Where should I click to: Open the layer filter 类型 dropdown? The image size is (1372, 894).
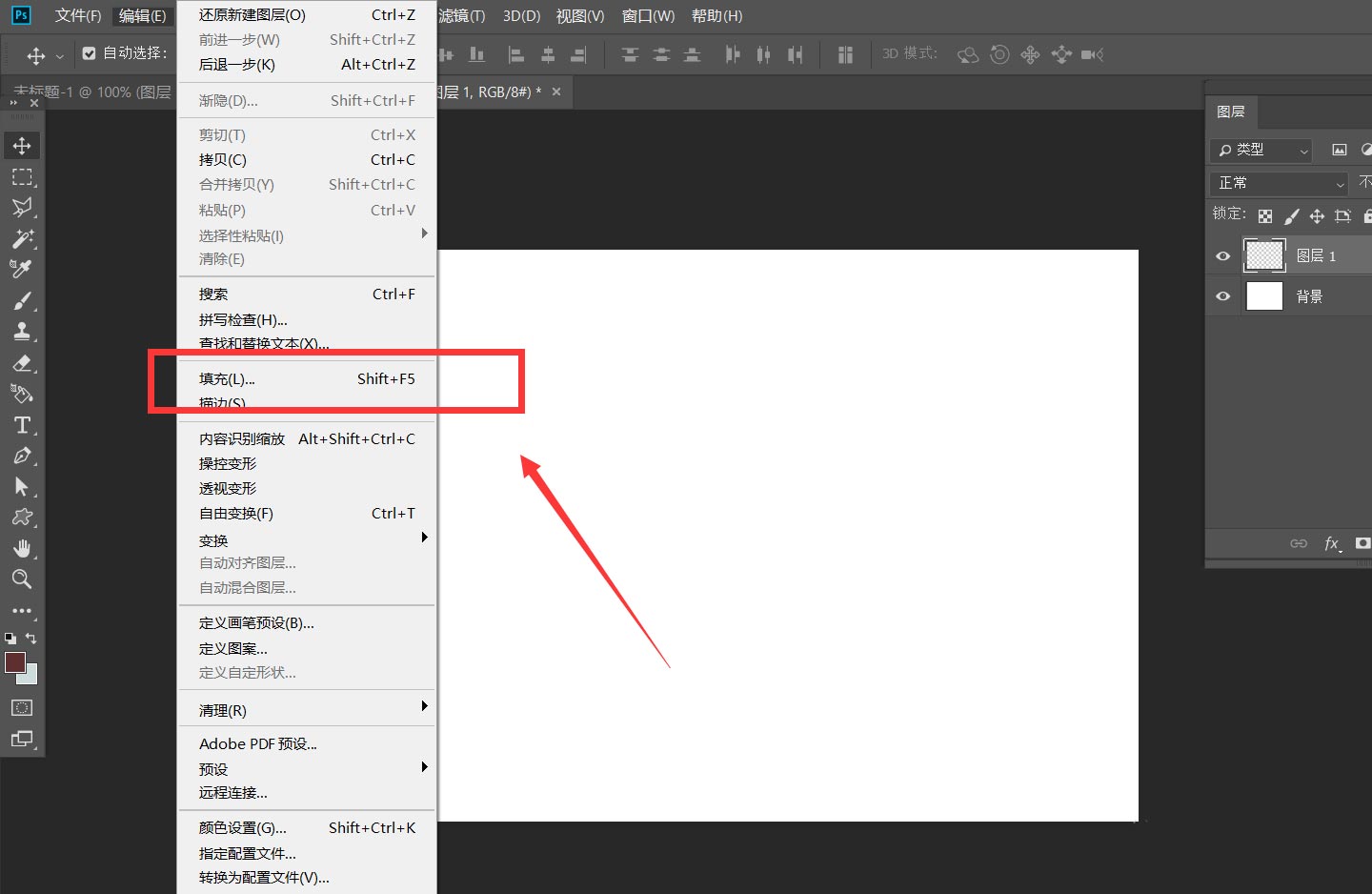(1261, 150)
